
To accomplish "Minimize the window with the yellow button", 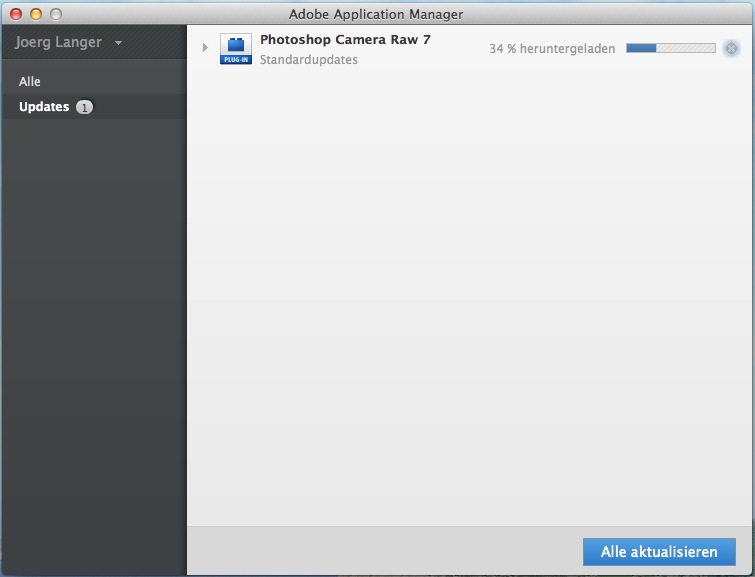I will pos(36,14).
